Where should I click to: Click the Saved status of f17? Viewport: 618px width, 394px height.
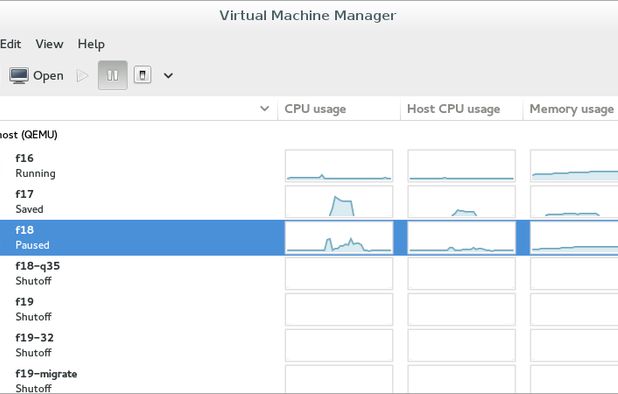click(x=30, y=209)
